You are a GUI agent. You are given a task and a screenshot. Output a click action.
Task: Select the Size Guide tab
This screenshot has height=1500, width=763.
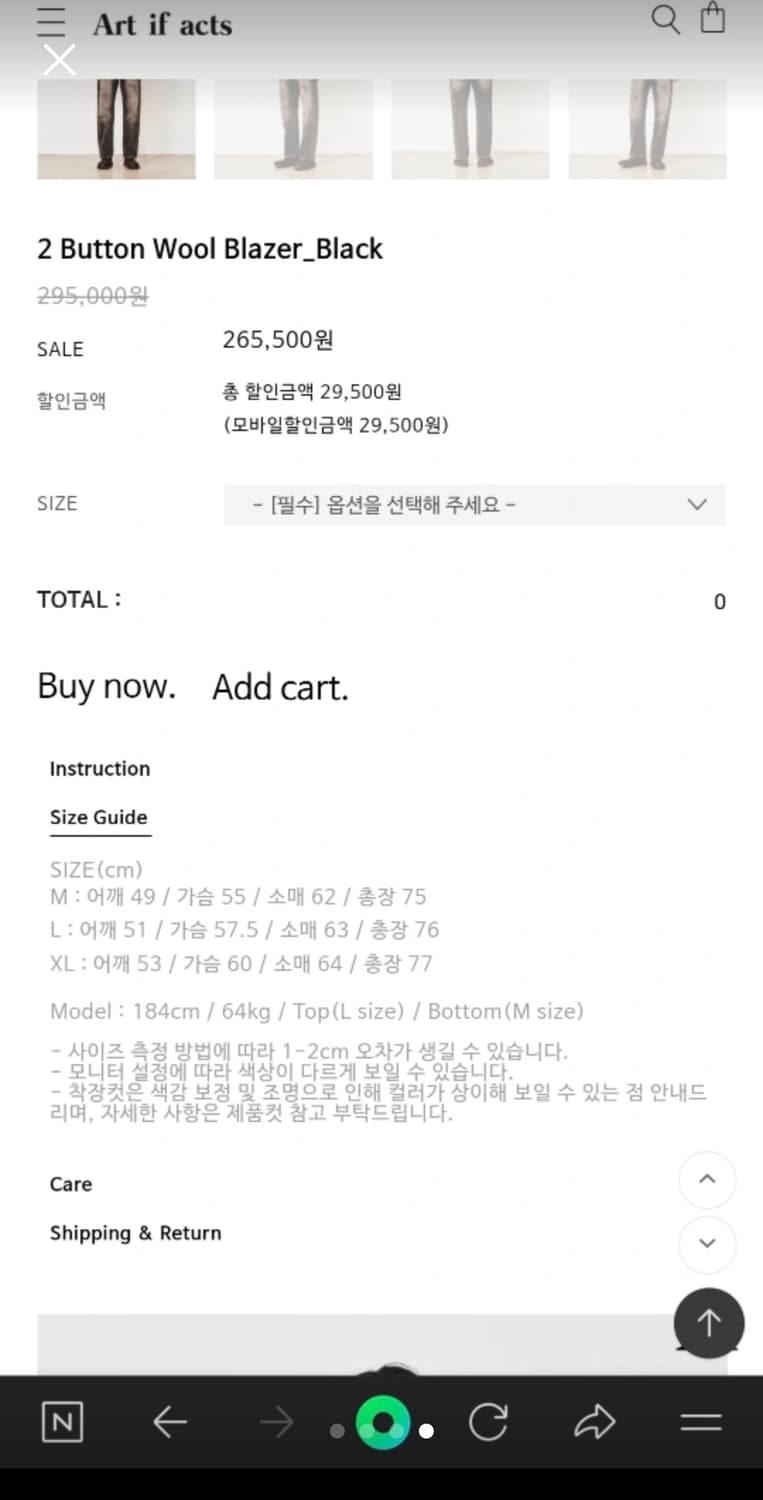99,817
